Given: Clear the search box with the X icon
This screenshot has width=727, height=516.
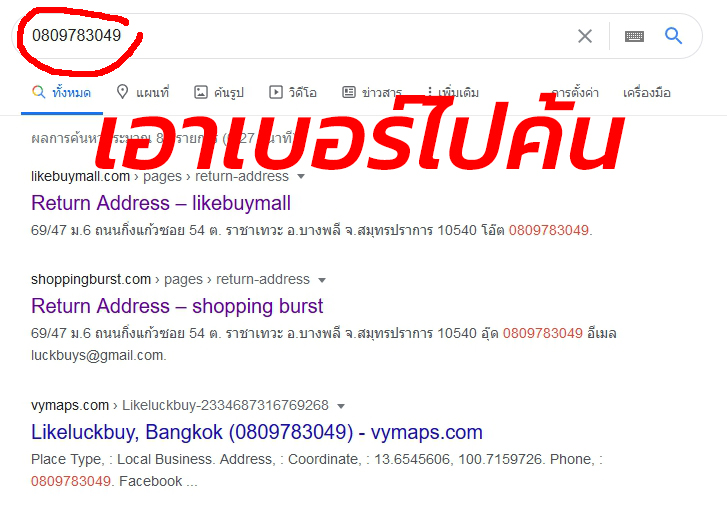Looking at the screenshot, I should 585,36.
